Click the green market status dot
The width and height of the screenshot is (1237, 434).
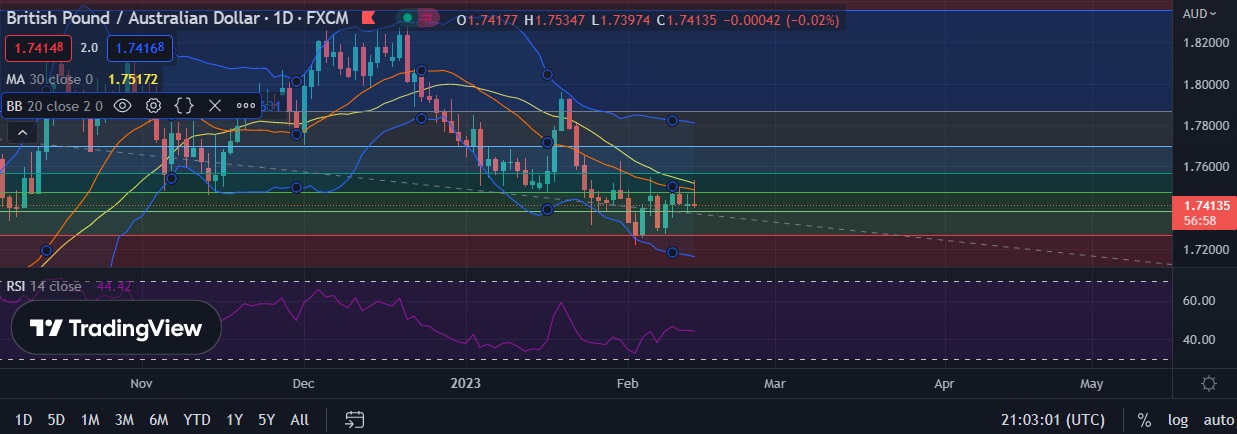tap(407, 19)
